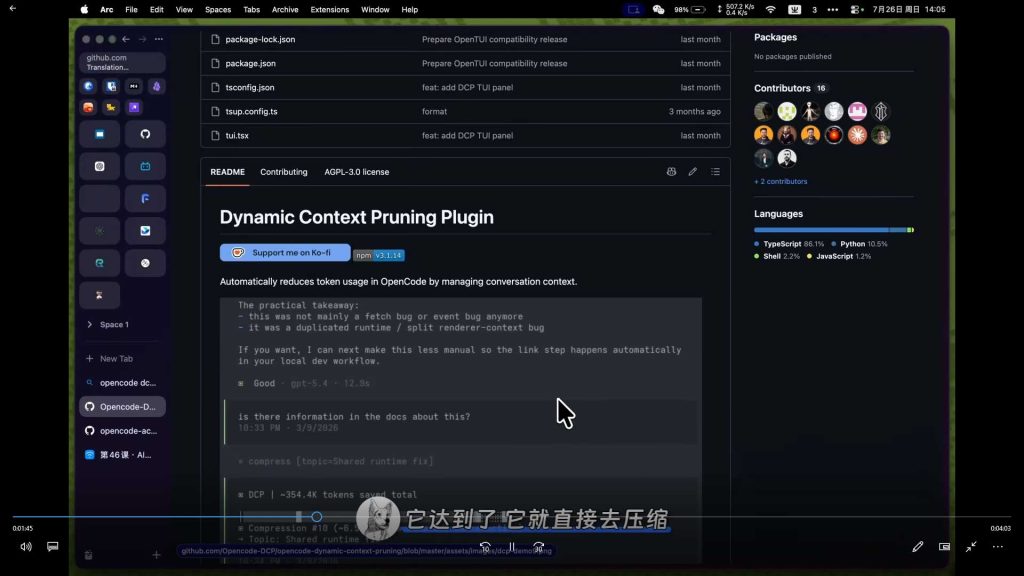Screen dimensions: 1024x576
Task: Click the pink robot contributor avatar
Action: click(x=857, y=112)
